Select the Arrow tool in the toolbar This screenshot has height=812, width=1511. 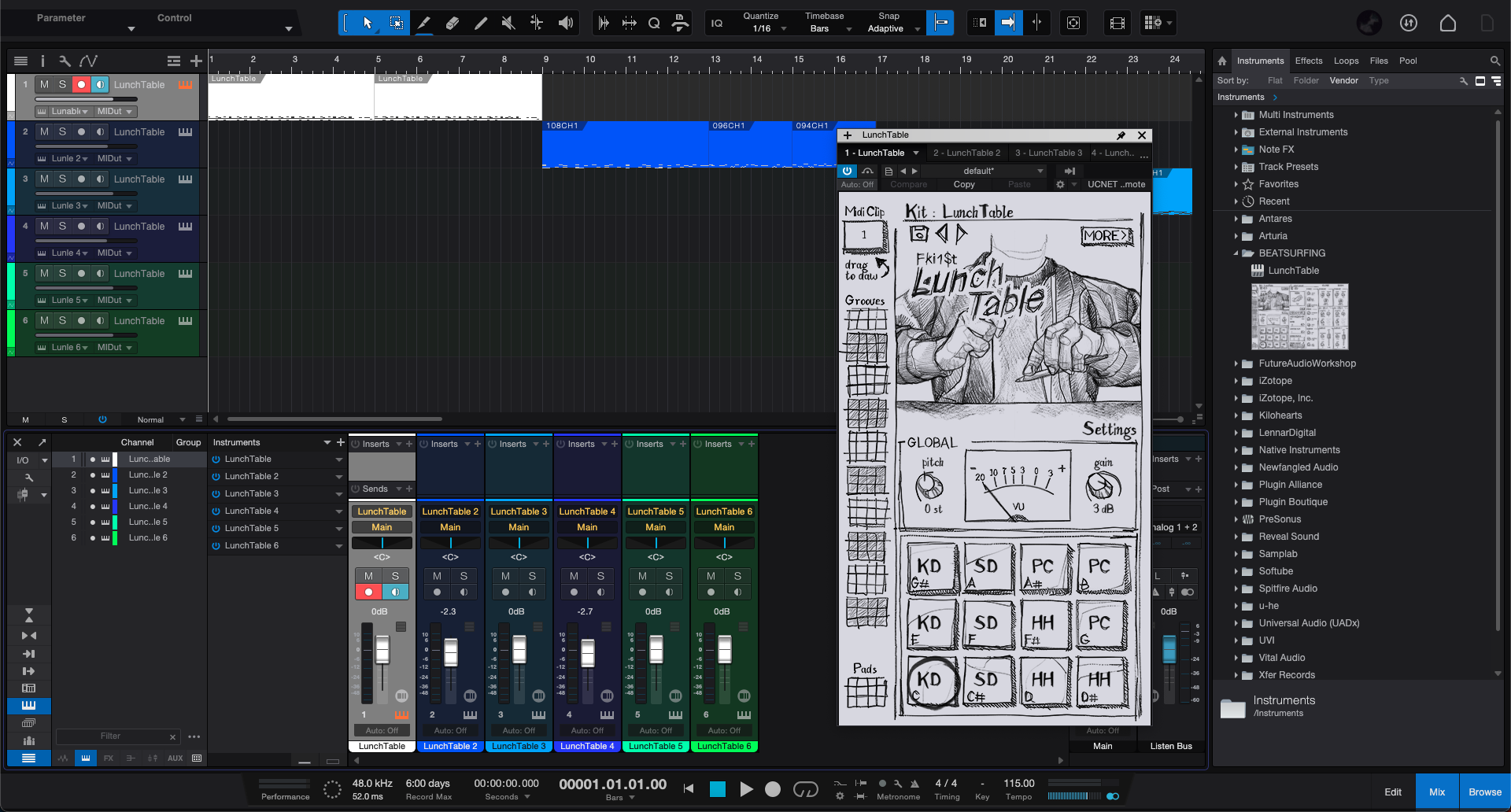pyautogui.click(x=368, y=23)
